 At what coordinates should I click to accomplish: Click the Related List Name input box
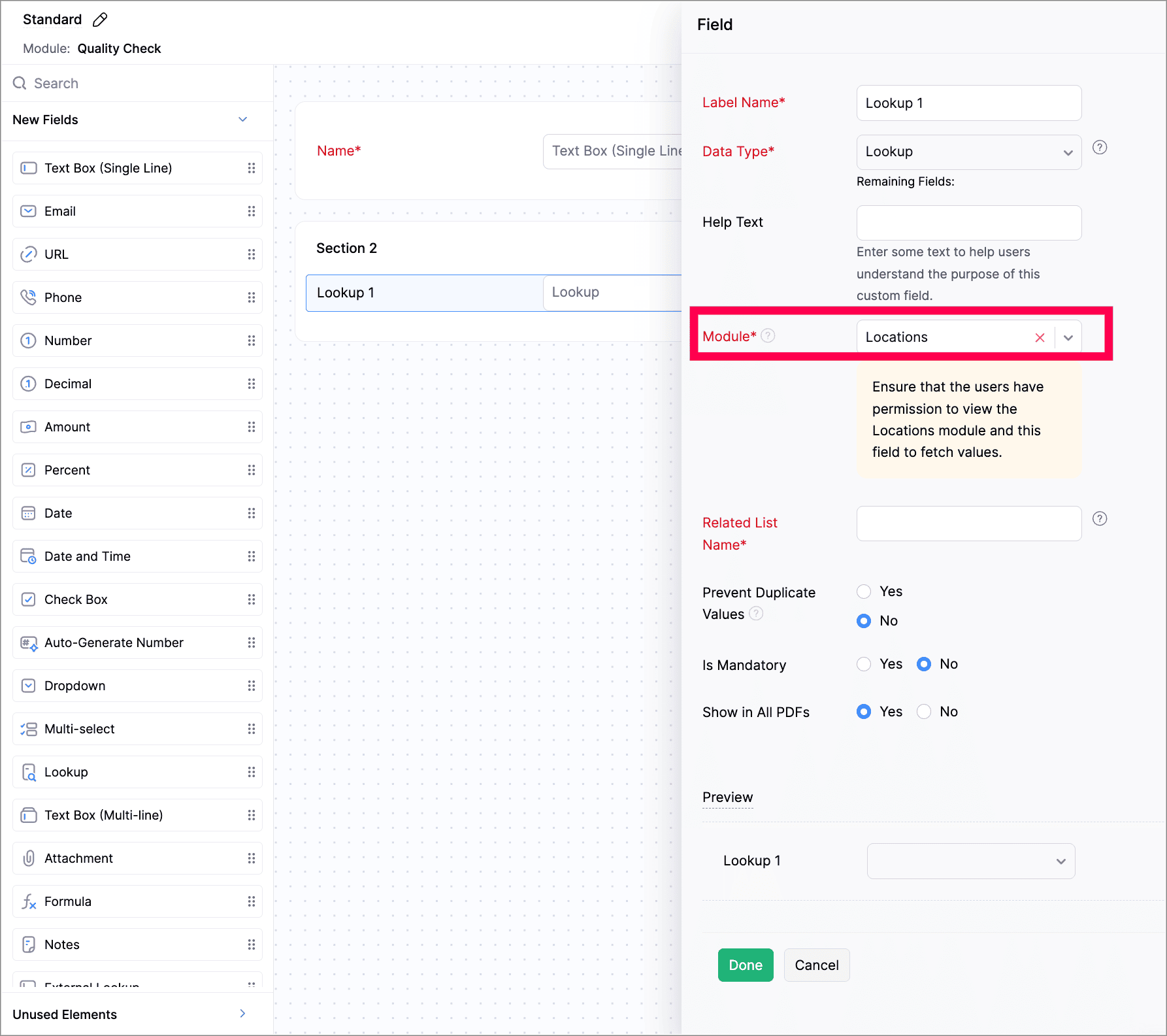point(968,524)
